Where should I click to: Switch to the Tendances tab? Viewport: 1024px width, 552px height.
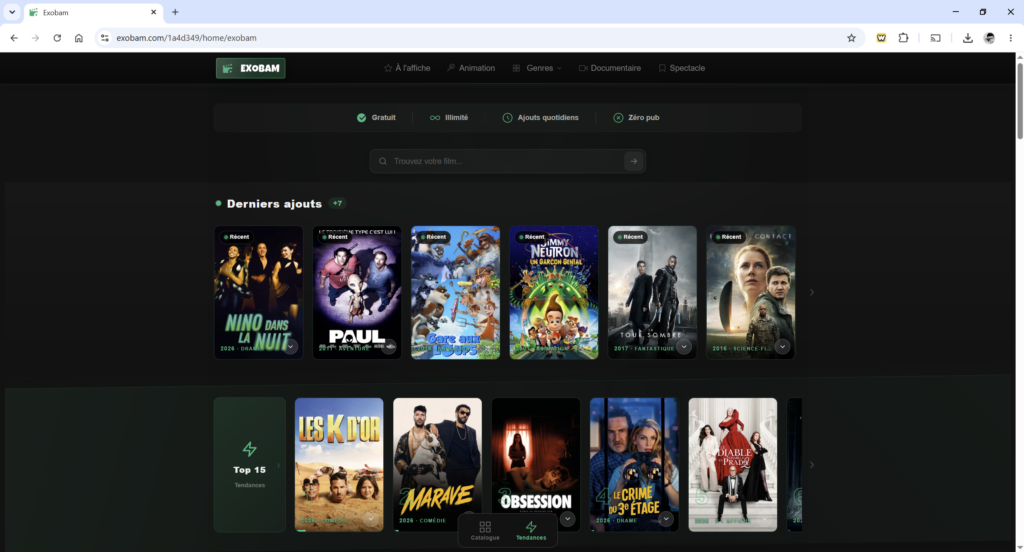(531, 530)
